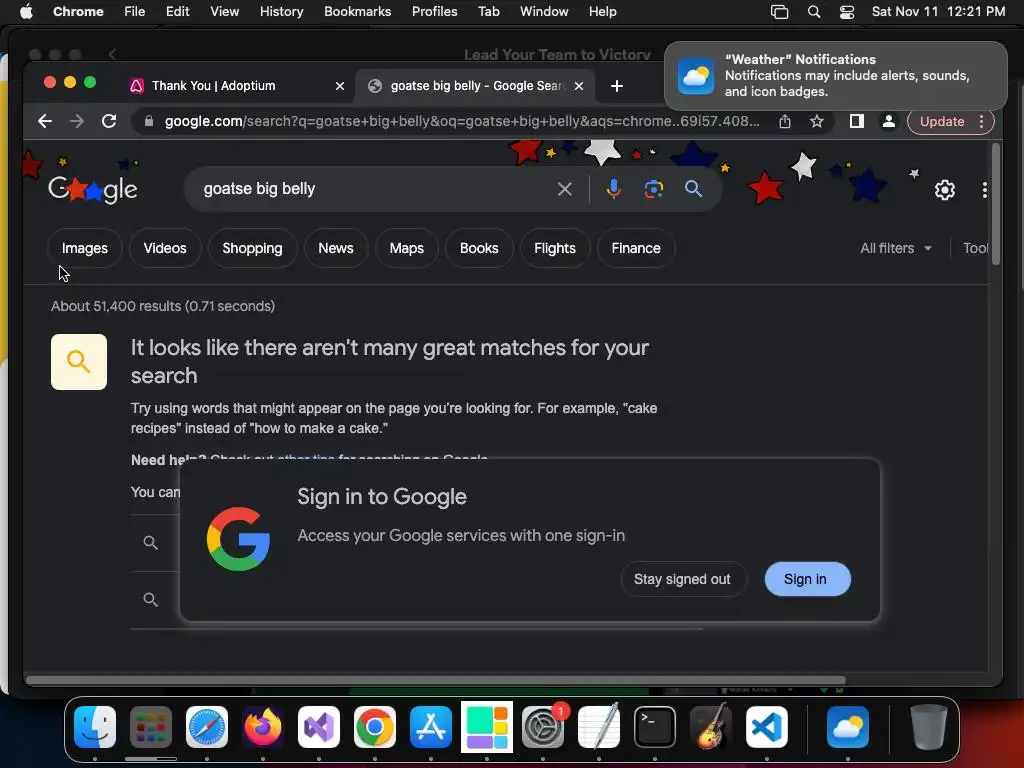Filter results by Images

(85, 248)
